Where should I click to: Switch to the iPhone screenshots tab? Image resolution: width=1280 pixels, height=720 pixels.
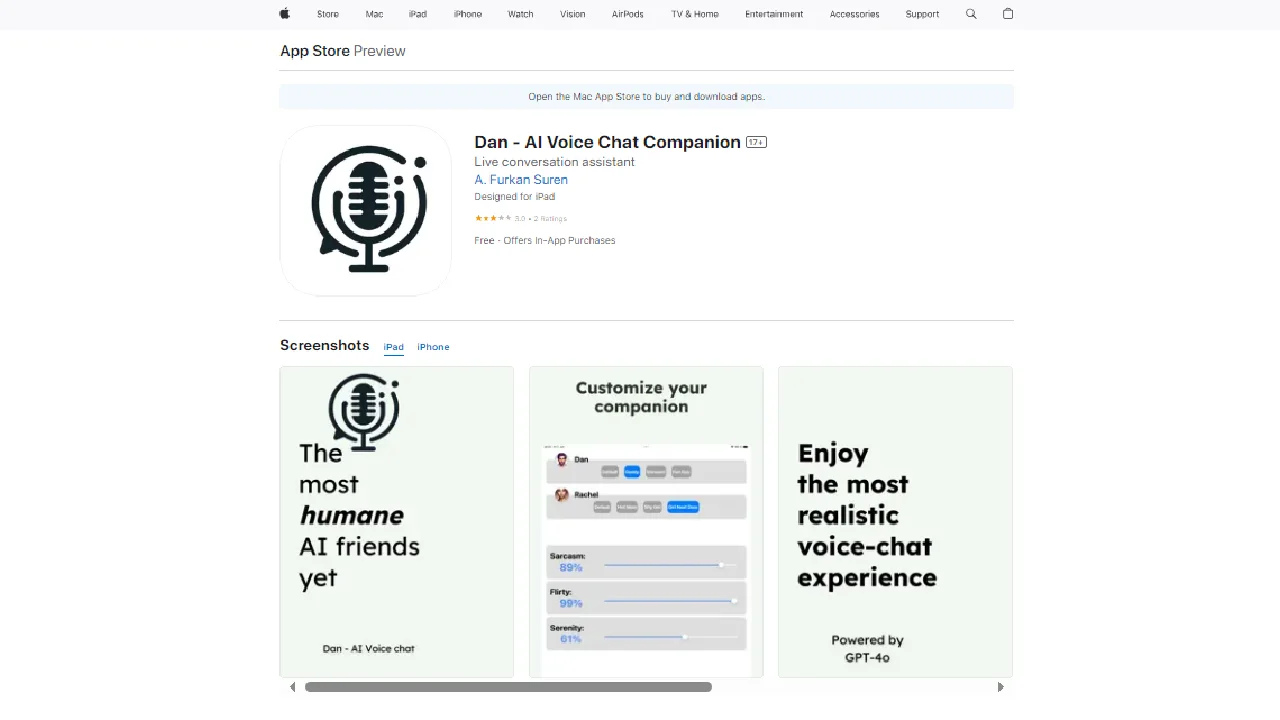point(433,347)
